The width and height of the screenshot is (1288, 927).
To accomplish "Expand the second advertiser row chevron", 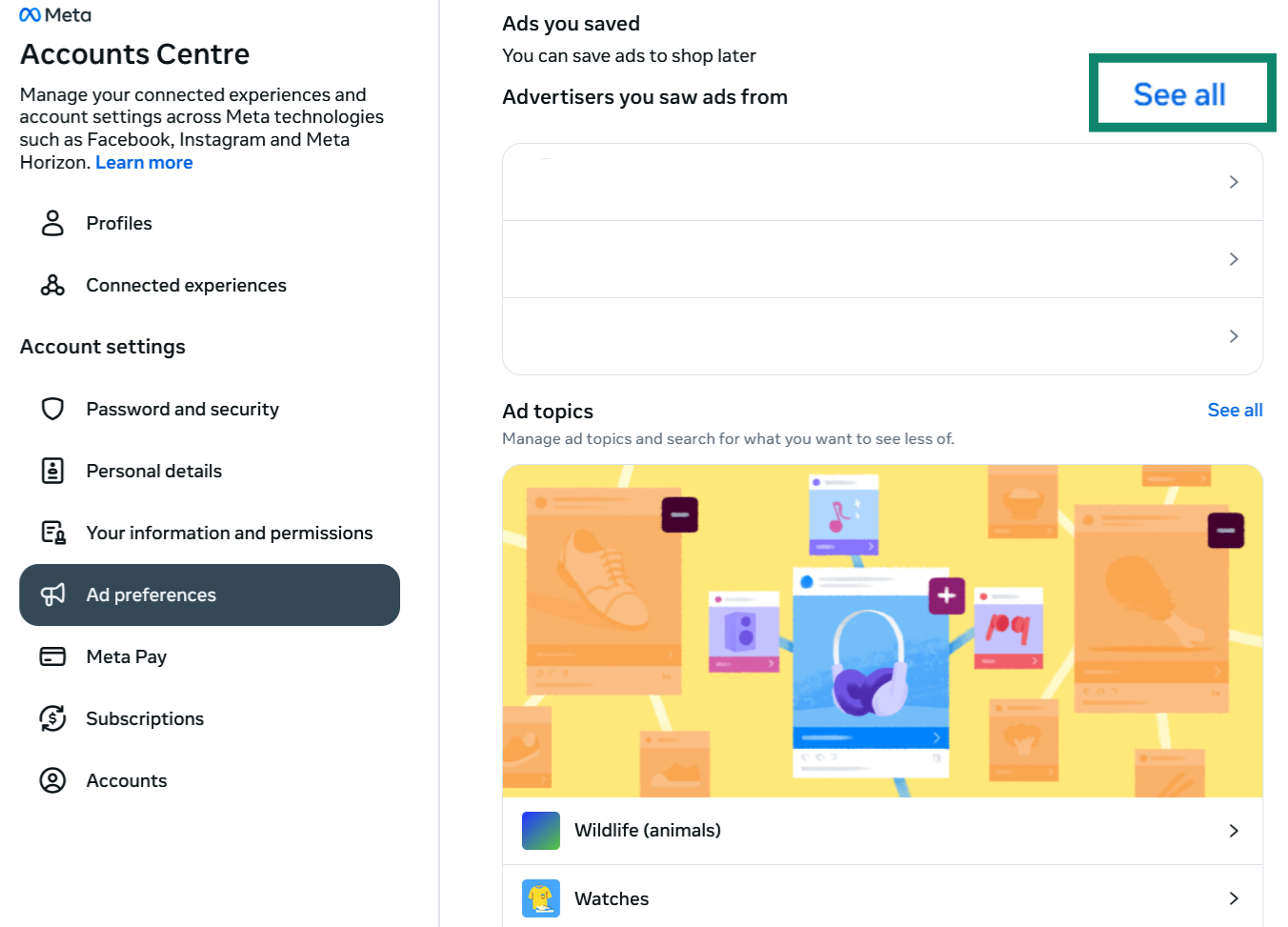I will (x=1234, y=259).
